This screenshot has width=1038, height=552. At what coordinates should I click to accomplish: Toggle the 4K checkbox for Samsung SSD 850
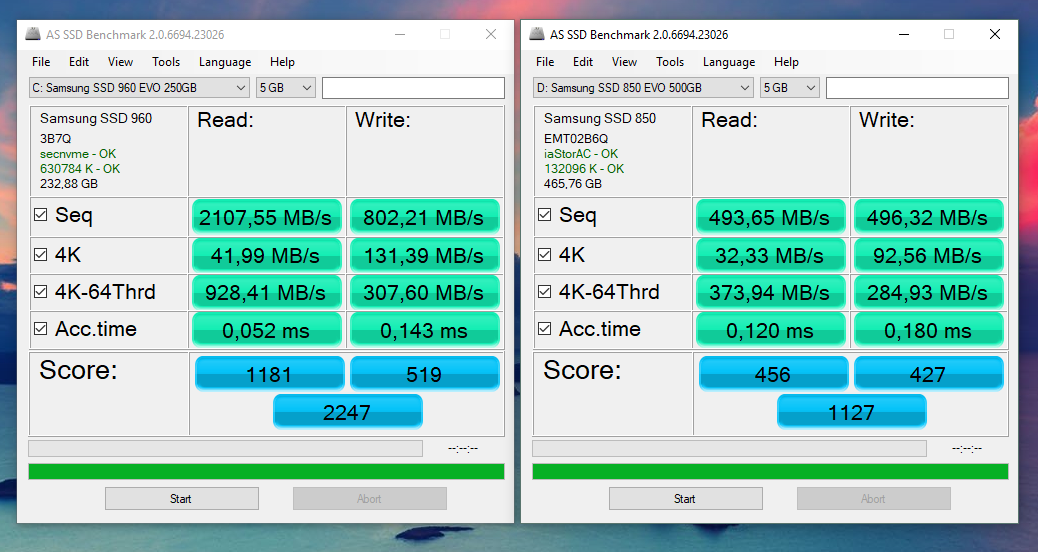[x=545, y=255]
